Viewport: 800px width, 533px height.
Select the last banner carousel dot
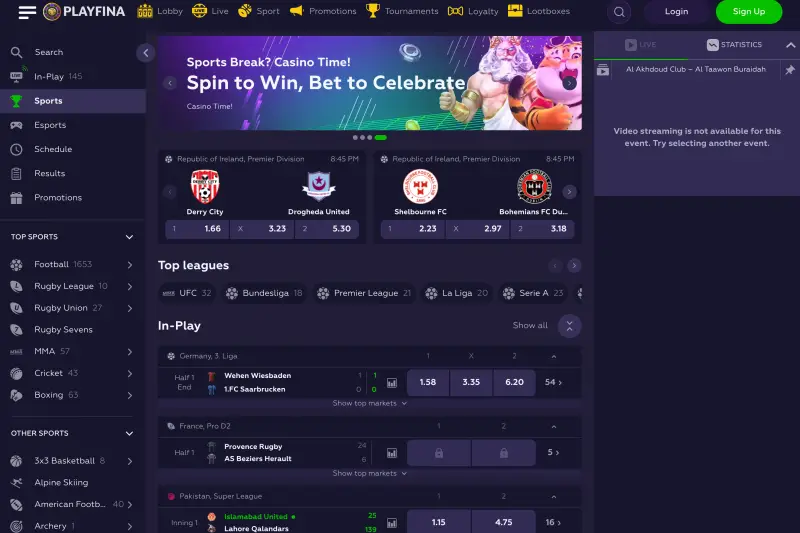coord(381,138)
